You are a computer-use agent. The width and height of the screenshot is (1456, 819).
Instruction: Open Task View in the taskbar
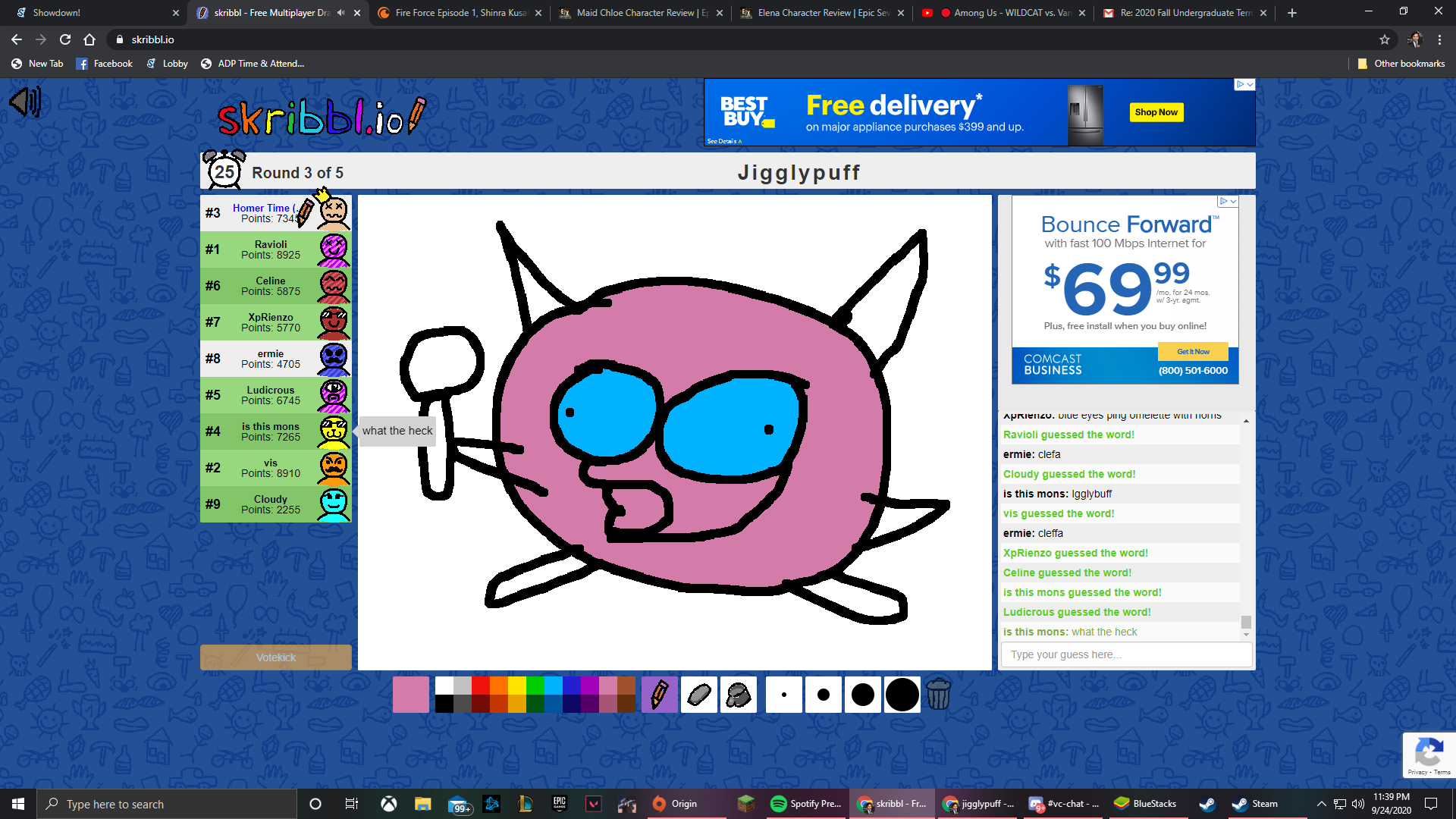click(351, 804)
